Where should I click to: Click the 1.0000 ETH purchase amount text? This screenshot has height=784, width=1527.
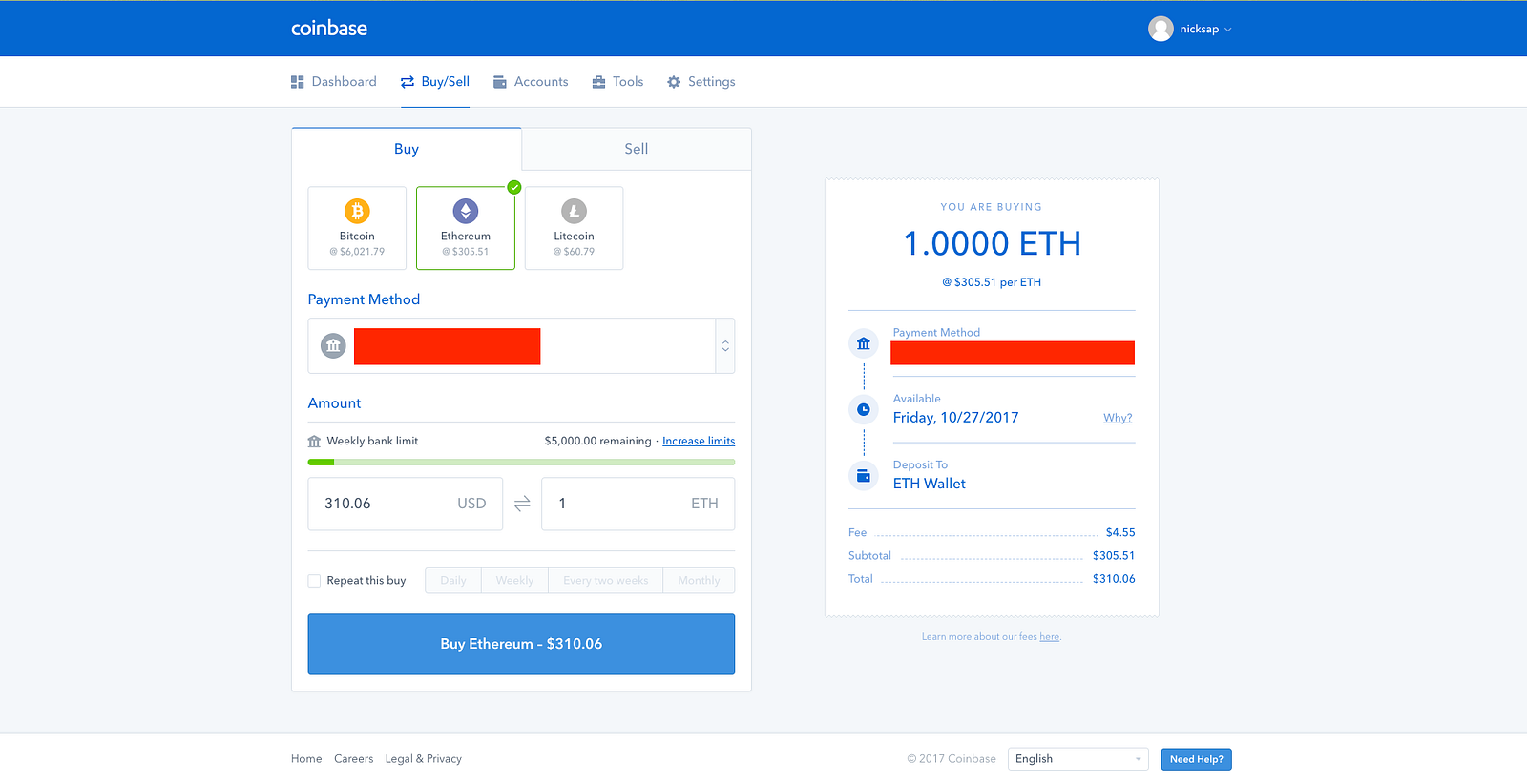point(993,244)
